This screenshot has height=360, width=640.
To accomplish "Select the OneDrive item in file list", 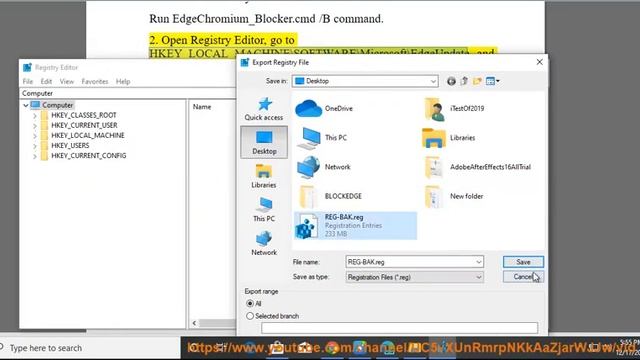I will pyautogui.click(x=324, y=109).
